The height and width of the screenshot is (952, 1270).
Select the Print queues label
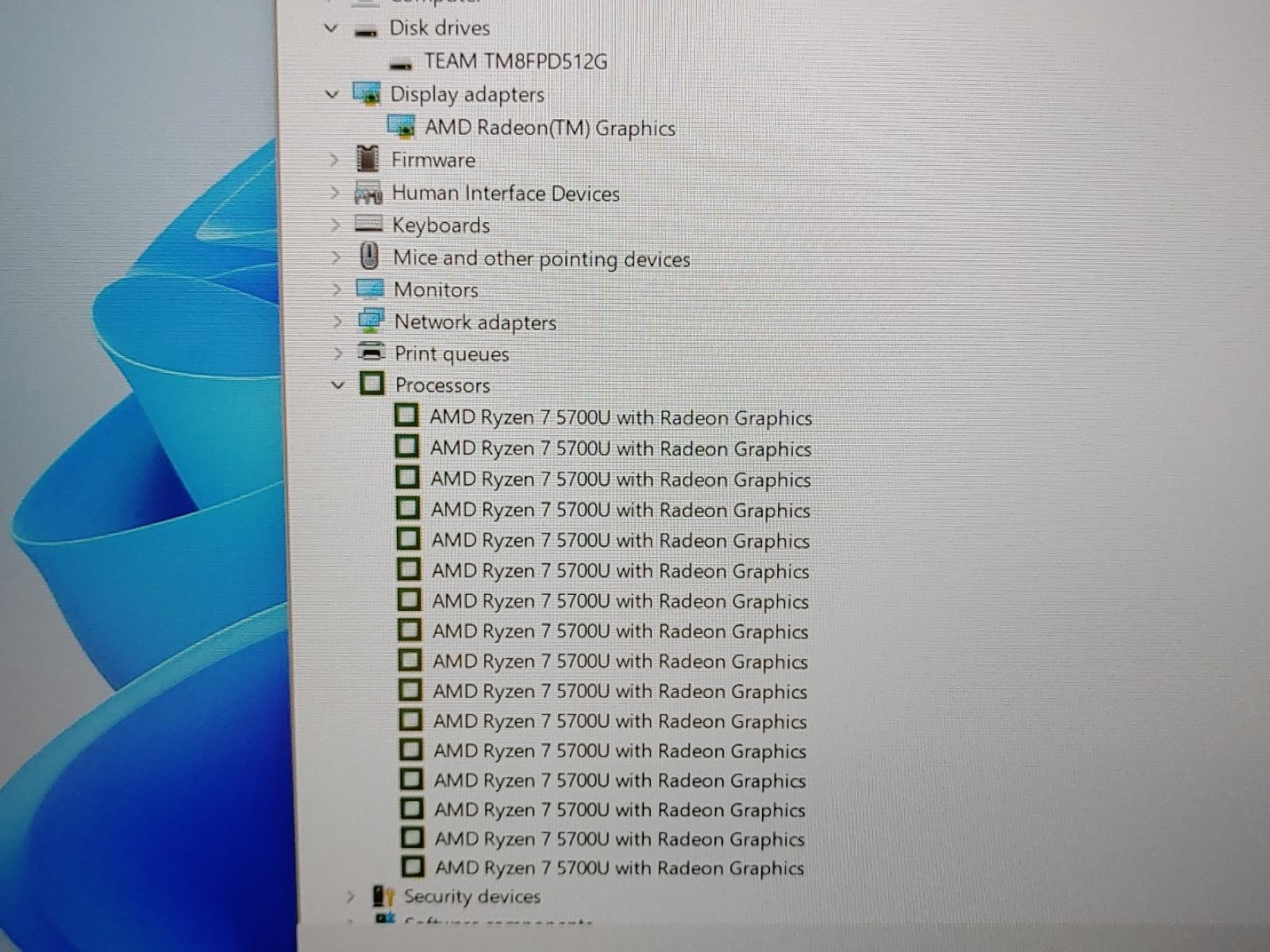point(452,354)
